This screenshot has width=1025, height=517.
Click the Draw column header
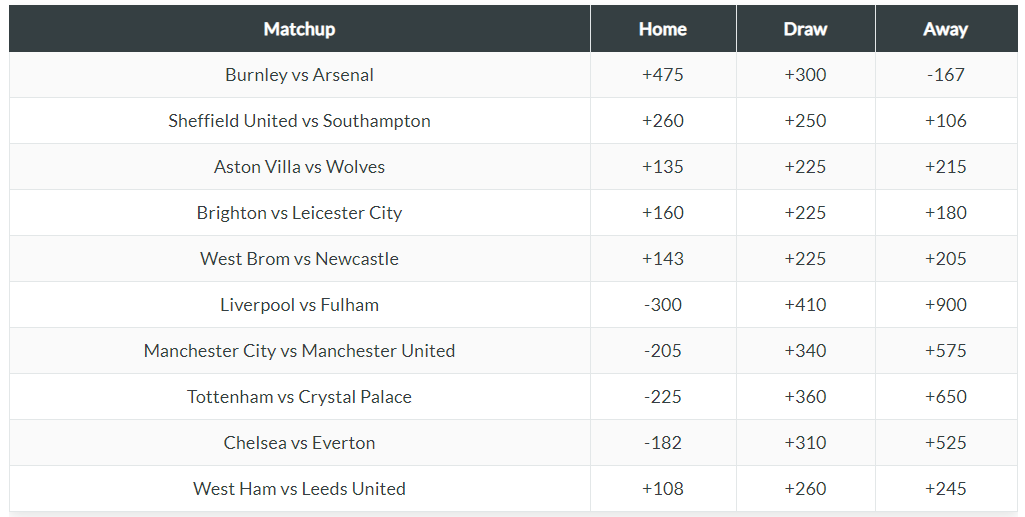805,29
